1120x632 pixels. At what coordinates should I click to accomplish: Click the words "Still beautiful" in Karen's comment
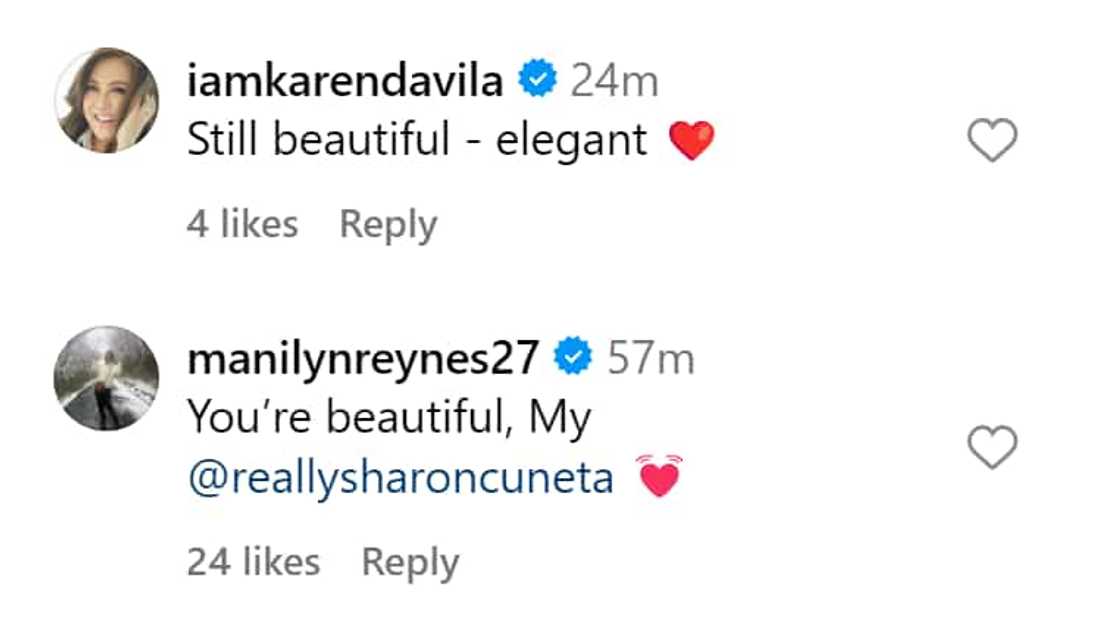click(318, 141)
